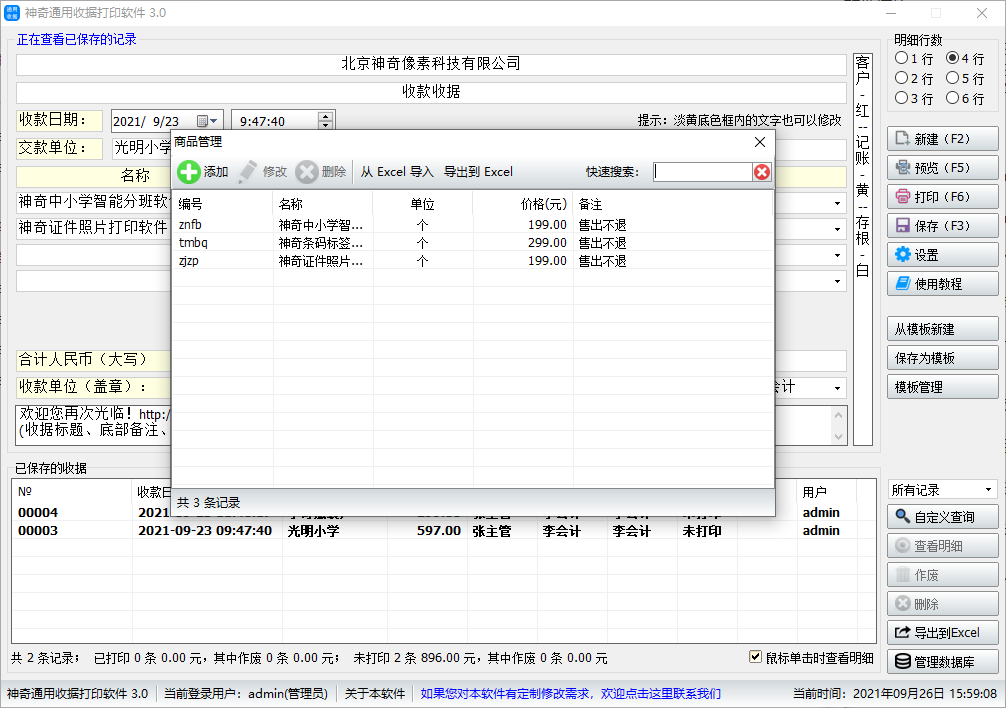Open 使用教程 via the book icon
The width and height of the screenshot is (1006, 708).
[x=903, y=283]
